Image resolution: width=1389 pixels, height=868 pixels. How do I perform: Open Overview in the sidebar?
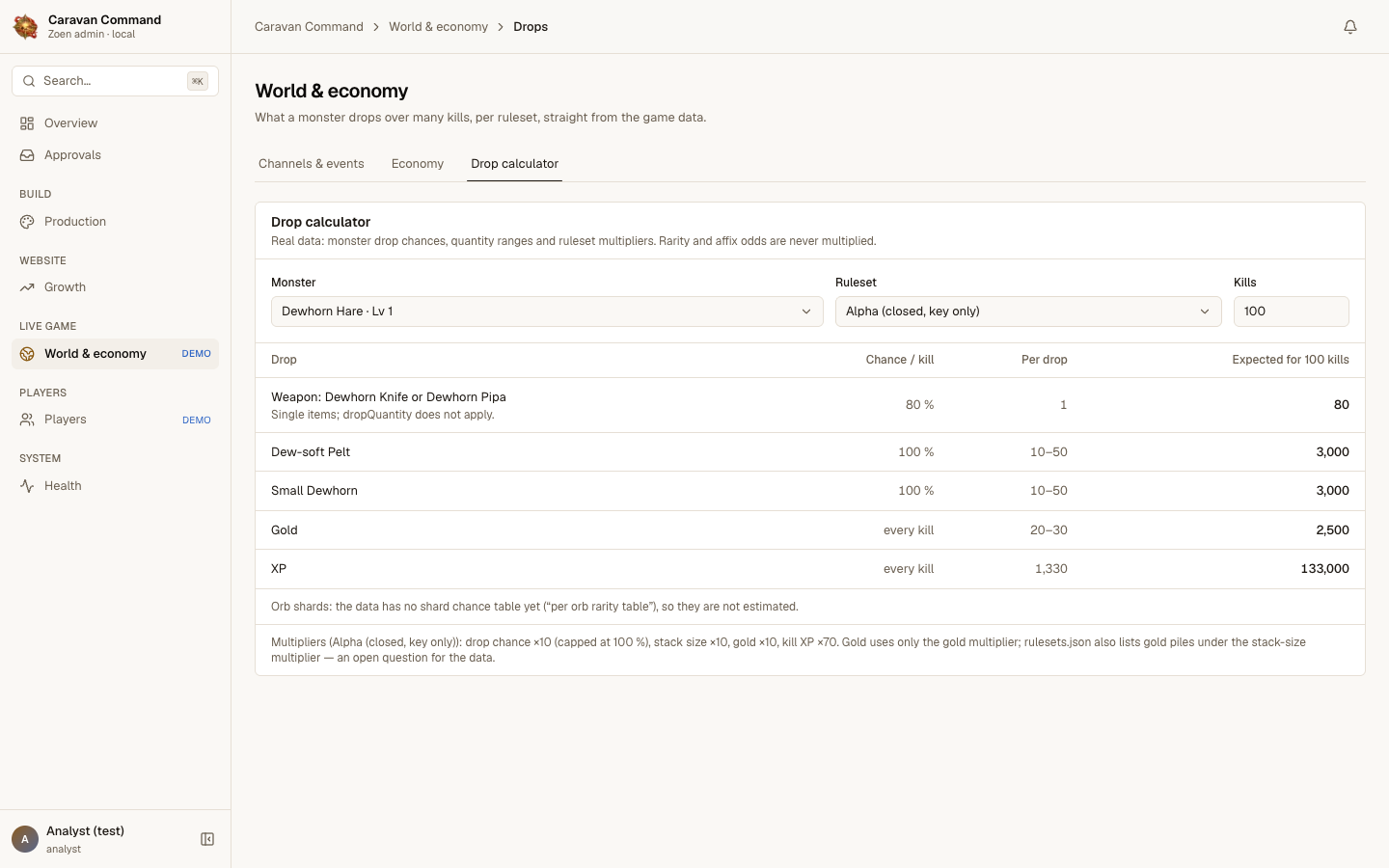(x=116, y=123)
